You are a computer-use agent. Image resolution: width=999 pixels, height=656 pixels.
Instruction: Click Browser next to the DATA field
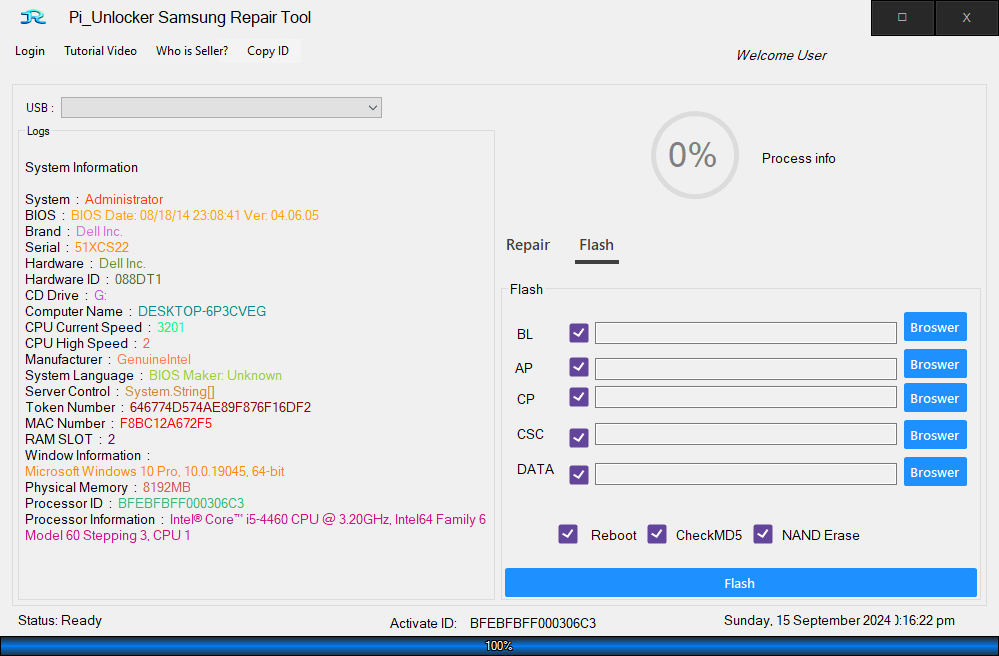pyautogui.click(x=934, y=471)
